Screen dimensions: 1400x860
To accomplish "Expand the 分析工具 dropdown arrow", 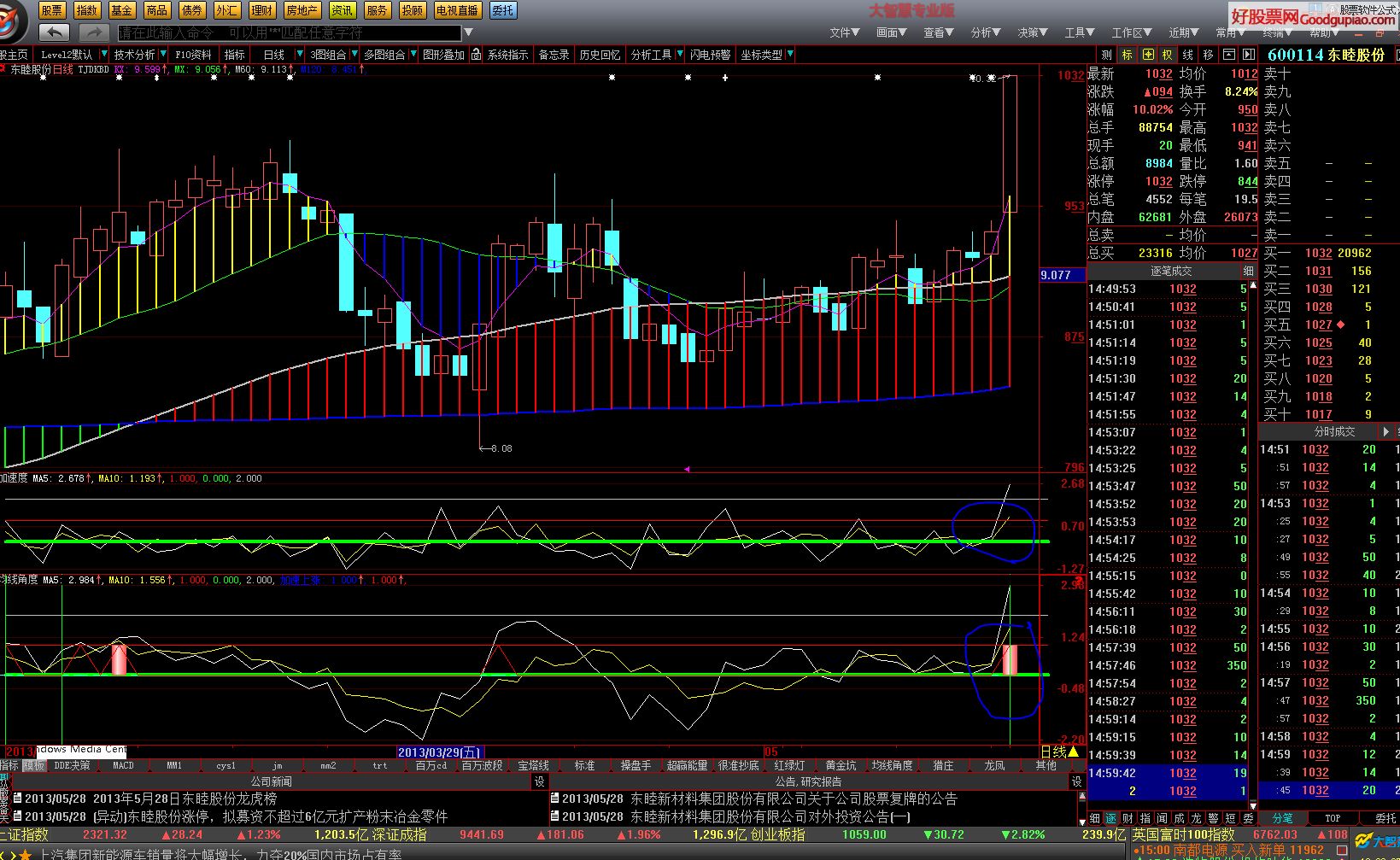I will tap(680, 55).
